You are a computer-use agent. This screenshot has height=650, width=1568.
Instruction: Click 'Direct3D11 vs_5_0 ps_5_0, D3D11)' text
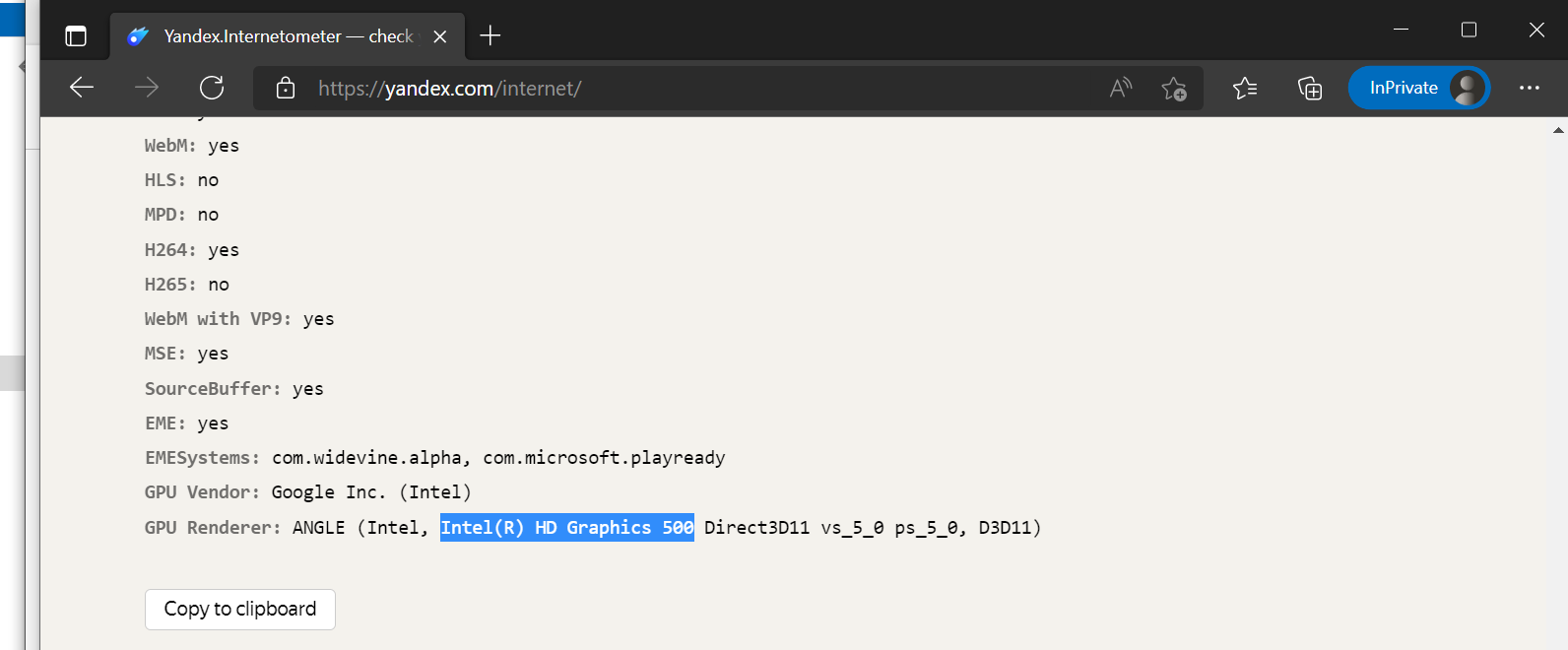coord(873,528)
